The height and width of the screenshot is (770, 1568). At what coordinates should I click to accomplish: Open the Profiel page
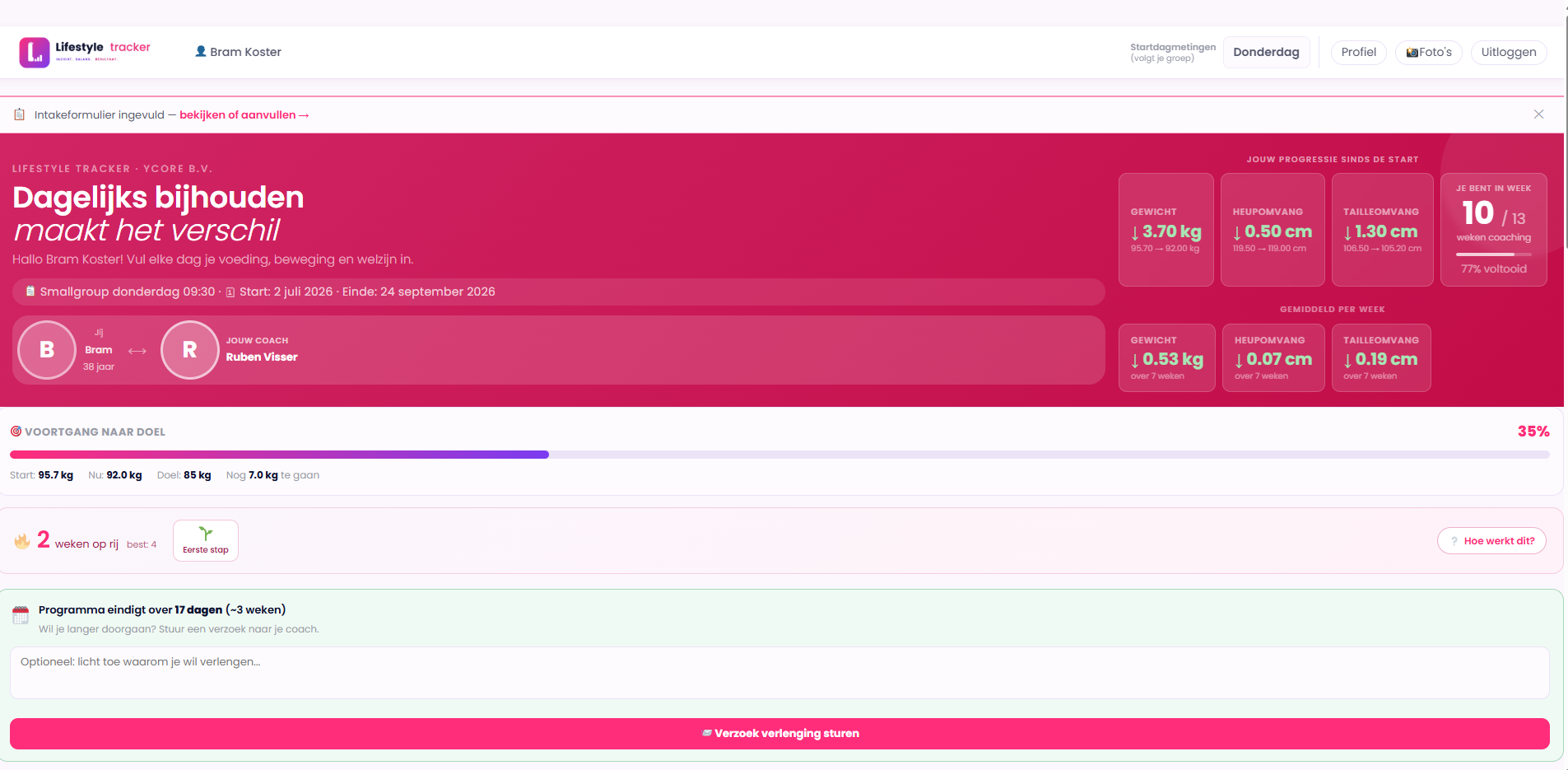tap(1358, 52)
